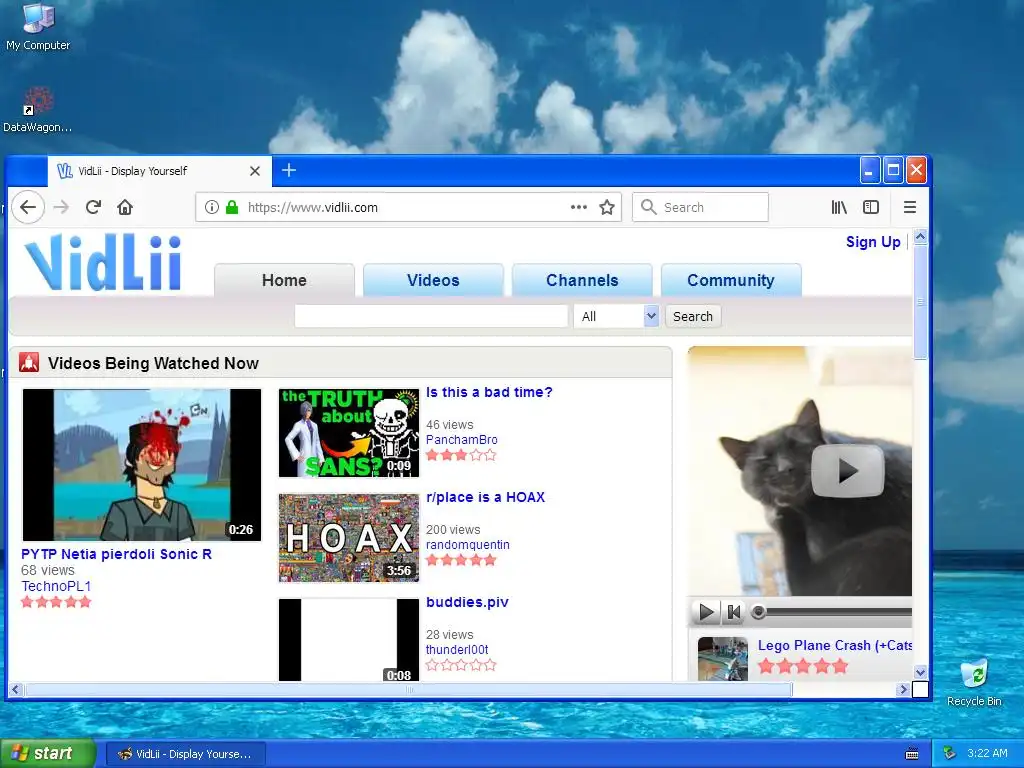Screen dimensions: 1024x768
Task: Switch to the Home tab
Action: click(x=284, y=280)
